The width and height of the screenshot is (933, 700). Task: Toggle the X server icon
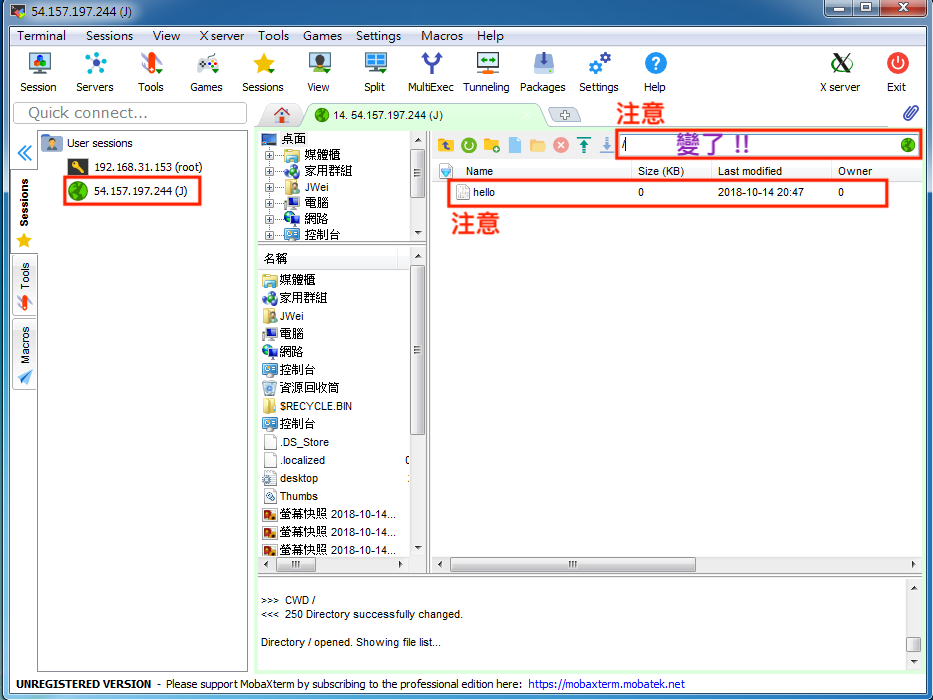[840, 71]
